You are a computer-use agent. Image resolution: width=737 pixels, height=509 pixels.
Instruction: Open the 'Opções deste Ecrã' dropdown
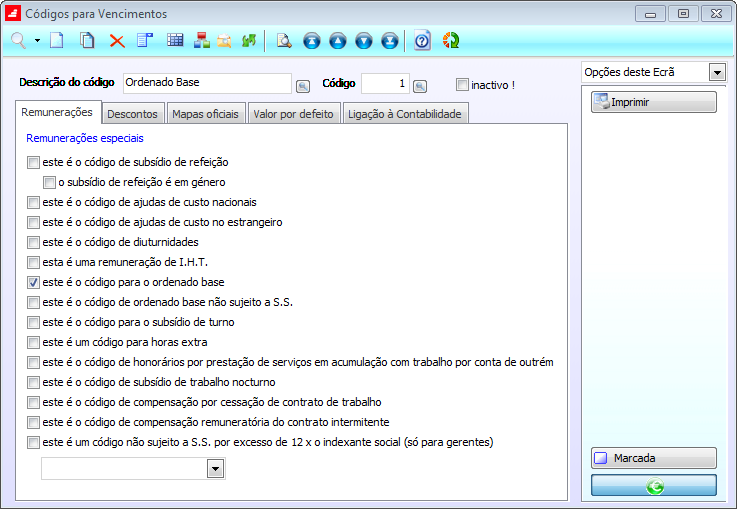tap(716, 73)
